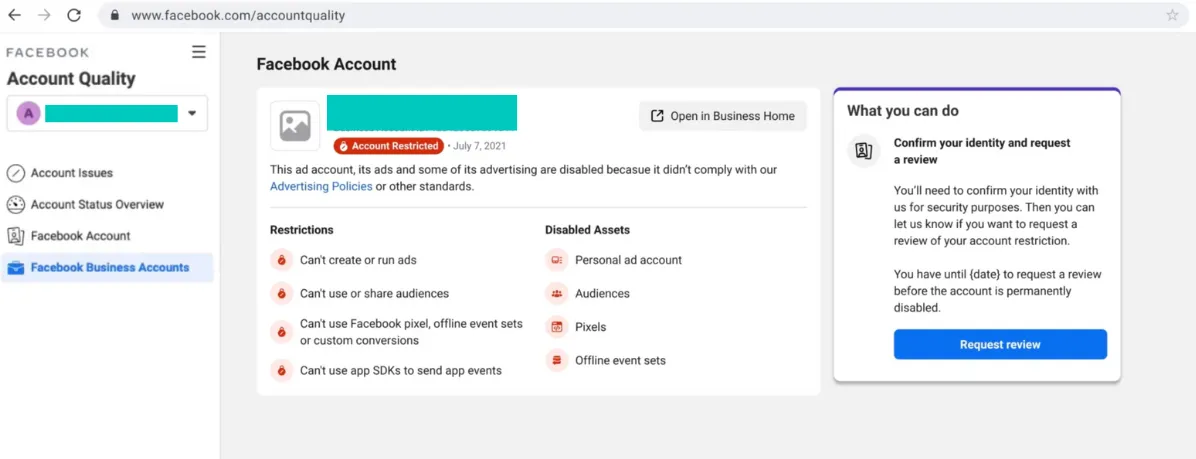Click the Offline event sets icon
The image size is (1196, 459).
tap(557, 360)
